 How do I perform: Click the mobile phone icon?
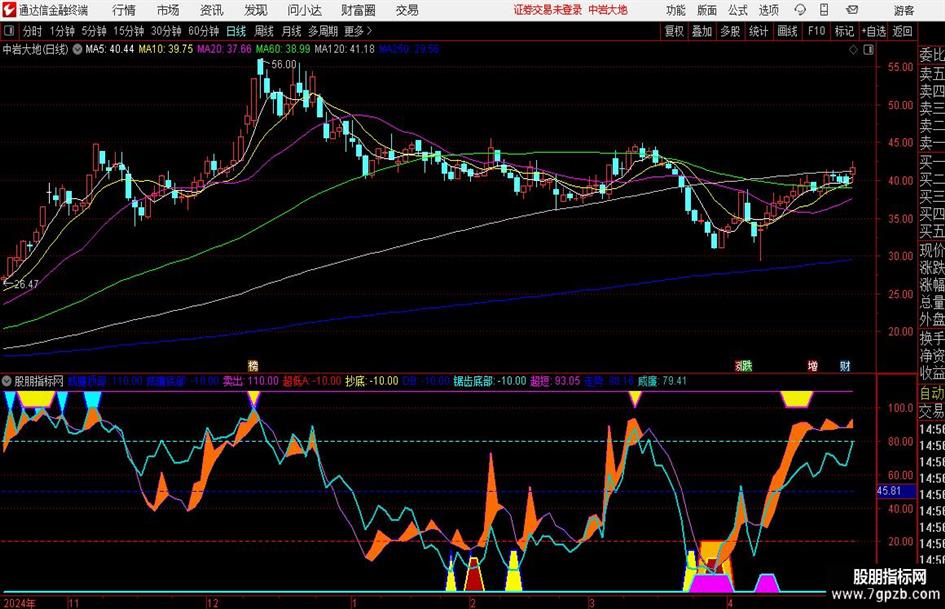tap(824, 10)
